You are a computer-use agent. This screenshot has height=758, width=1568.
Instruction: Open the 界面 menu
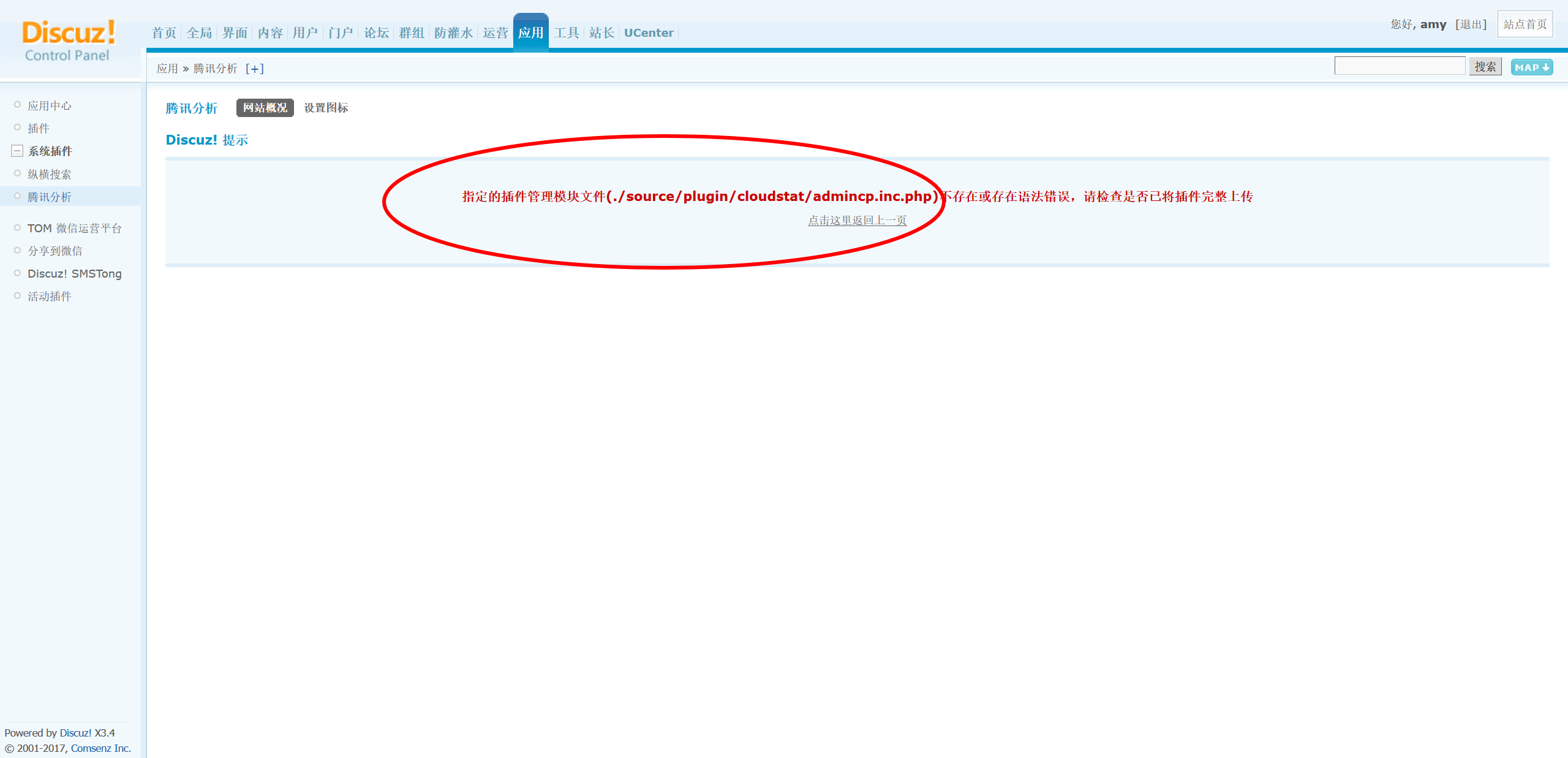pyautogui.click(x=235, y=33)
